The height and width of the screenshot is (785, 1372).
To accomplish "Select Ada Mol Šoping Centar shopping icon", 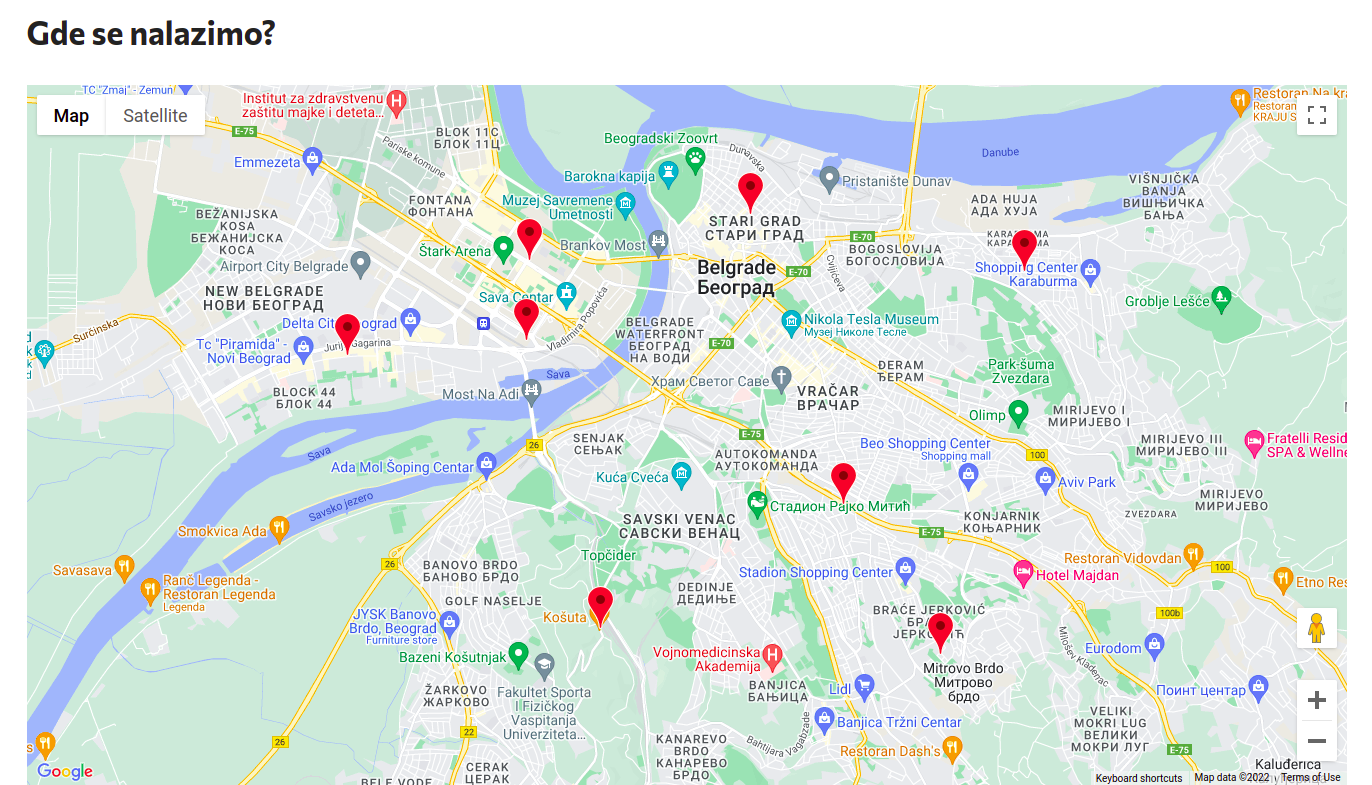I will tap(487, 463).
